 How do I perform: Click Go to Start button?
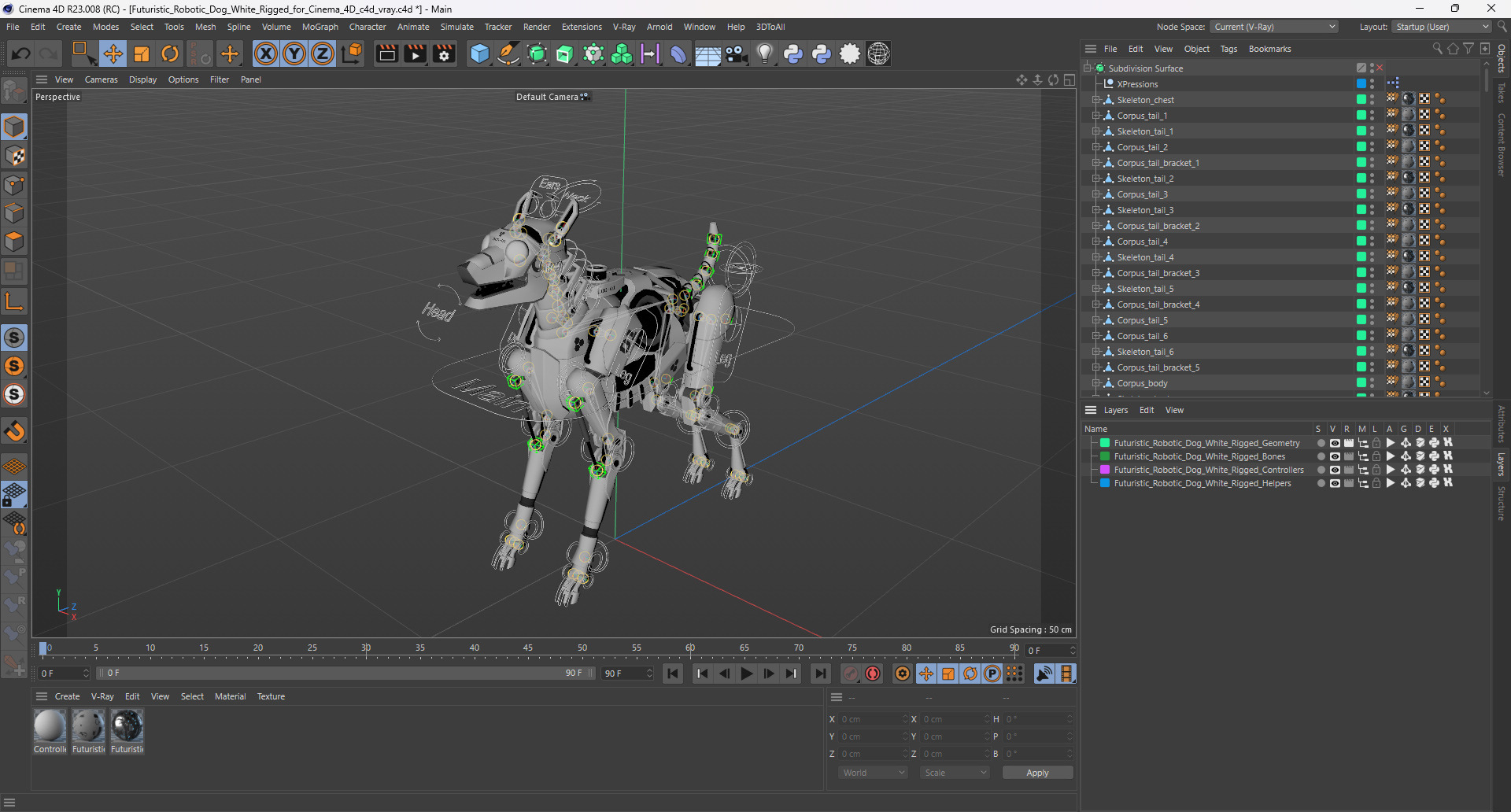672,674
